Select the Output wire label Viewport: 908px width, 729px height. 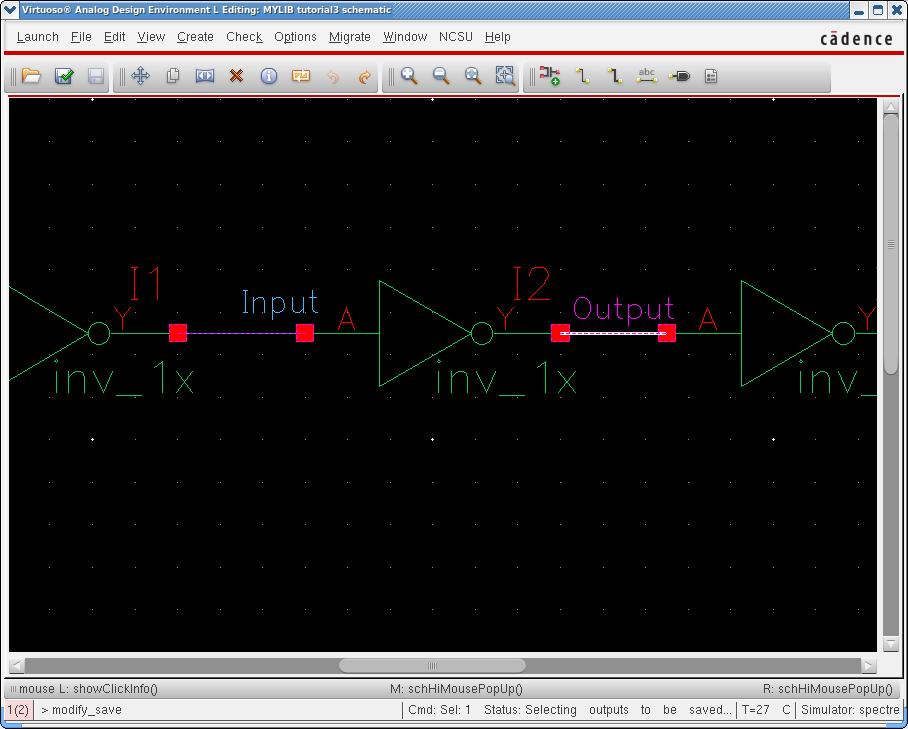624,308
